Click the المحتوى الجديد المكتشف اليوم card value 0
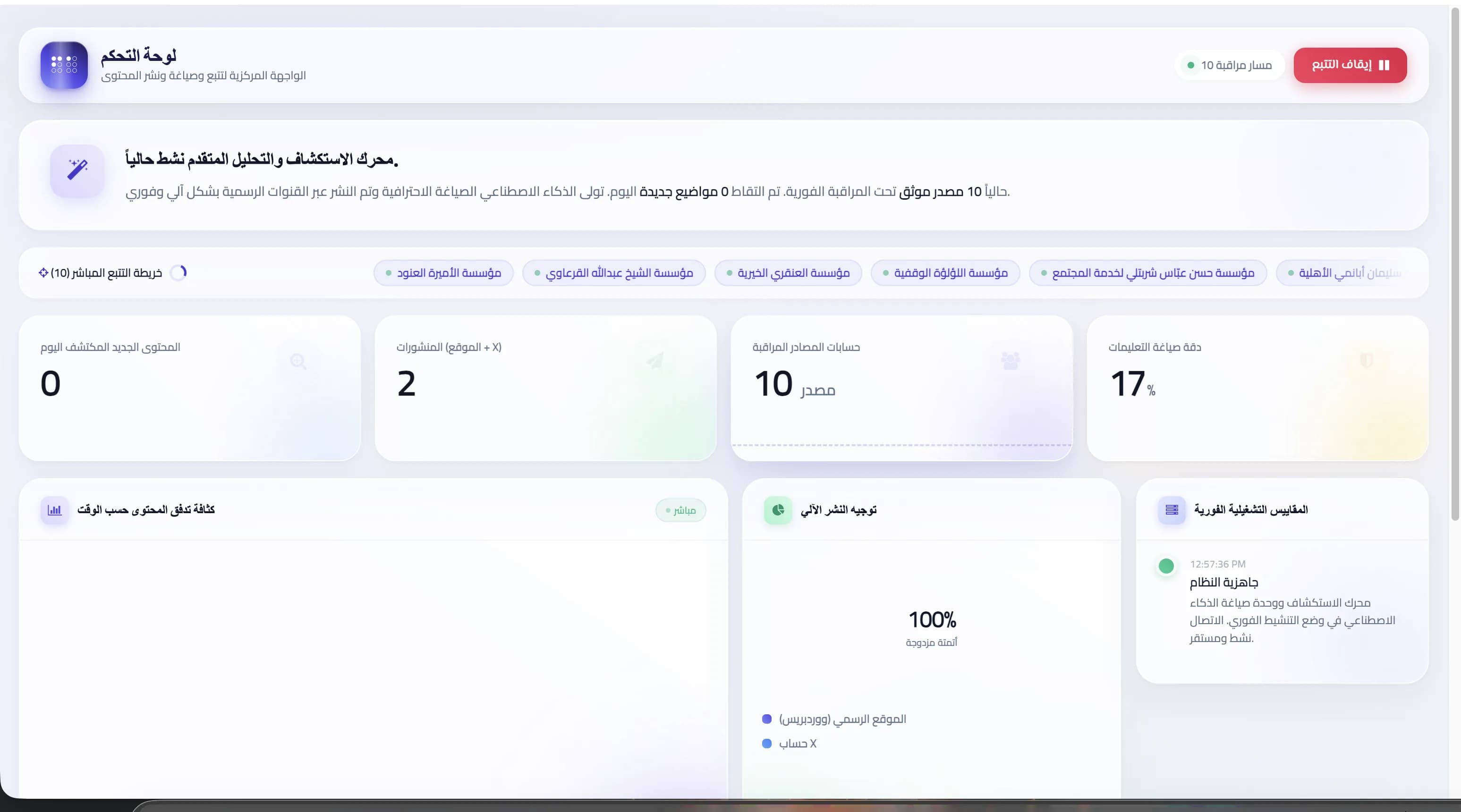This screenshot has height=812, width=1461. pos(51,383)
